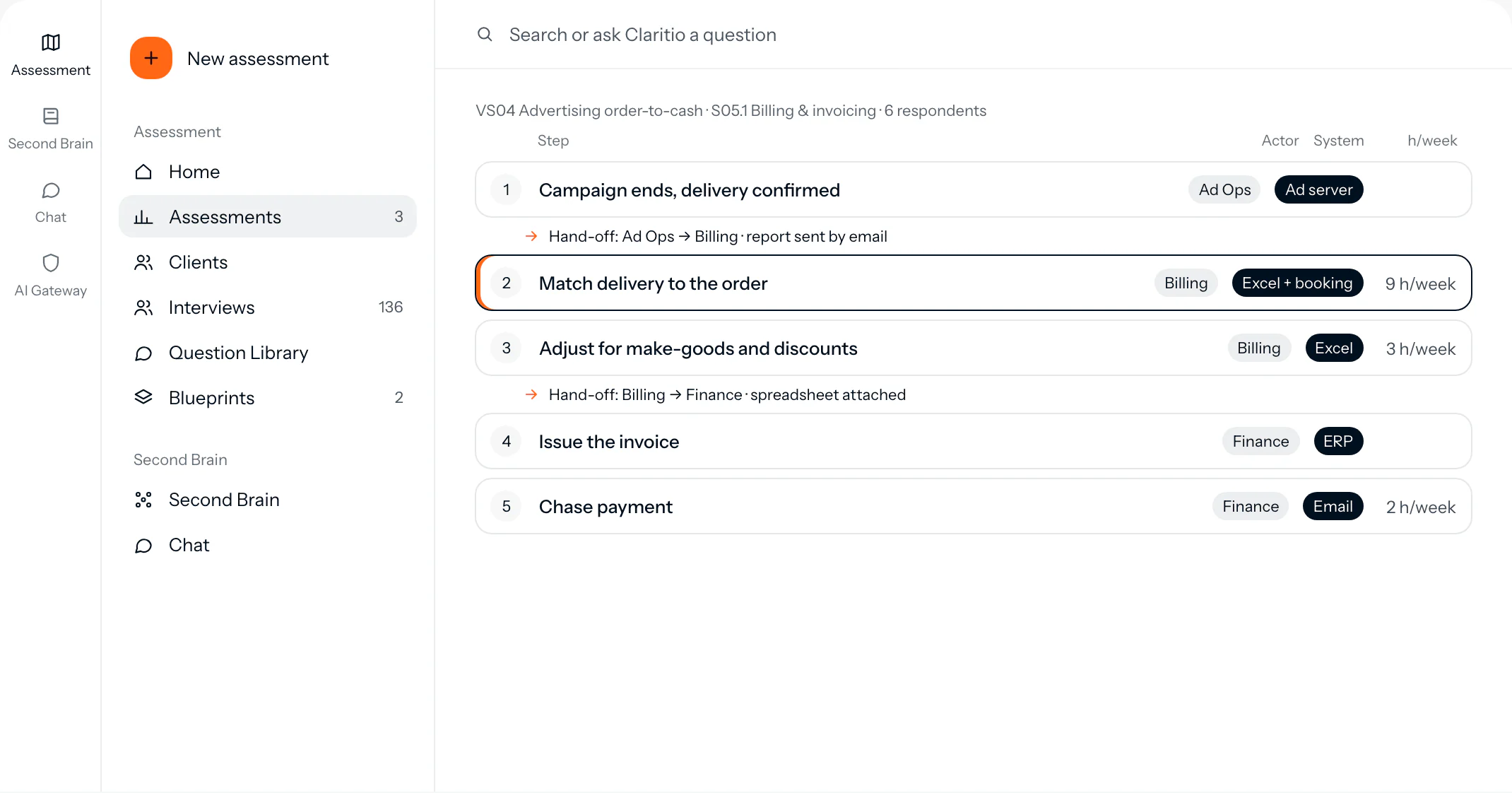Click the Actor column header
Viewport: 1512px width, 793px height.
click(x=1280, y=140)
